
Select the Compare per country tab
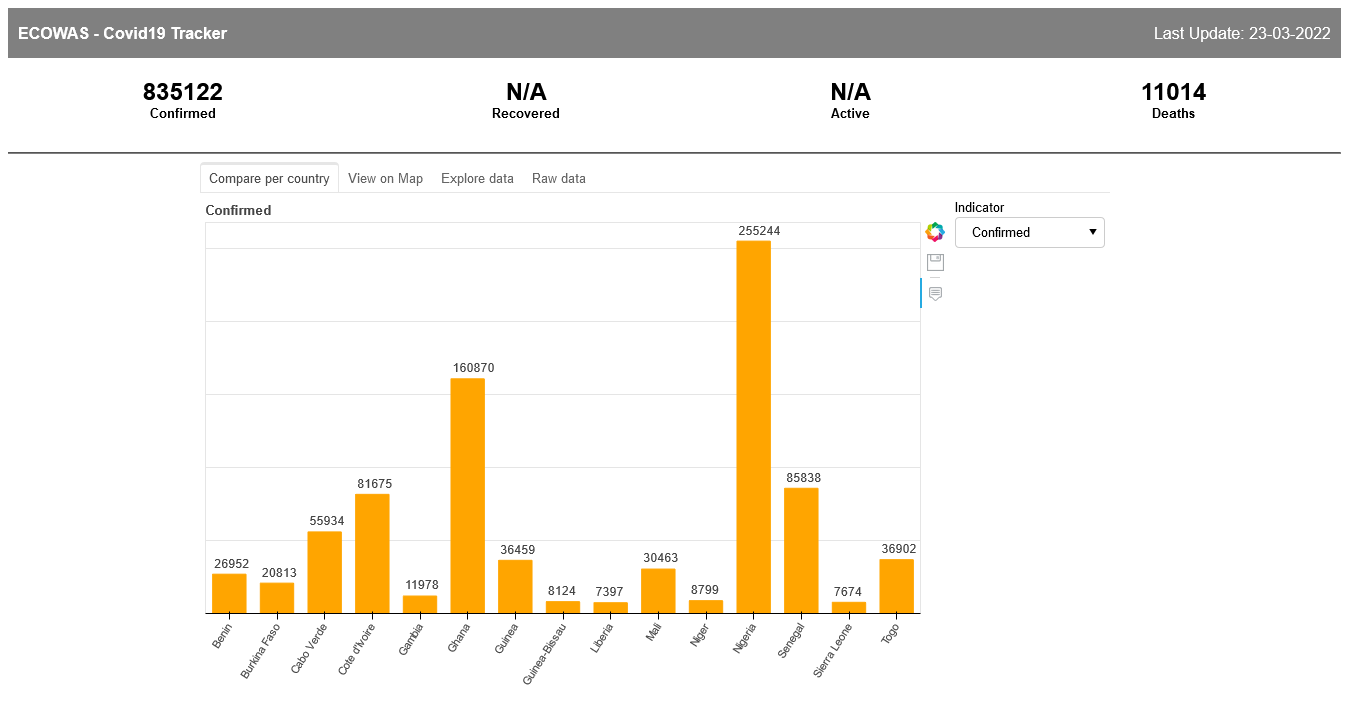[x=269, y=178]
